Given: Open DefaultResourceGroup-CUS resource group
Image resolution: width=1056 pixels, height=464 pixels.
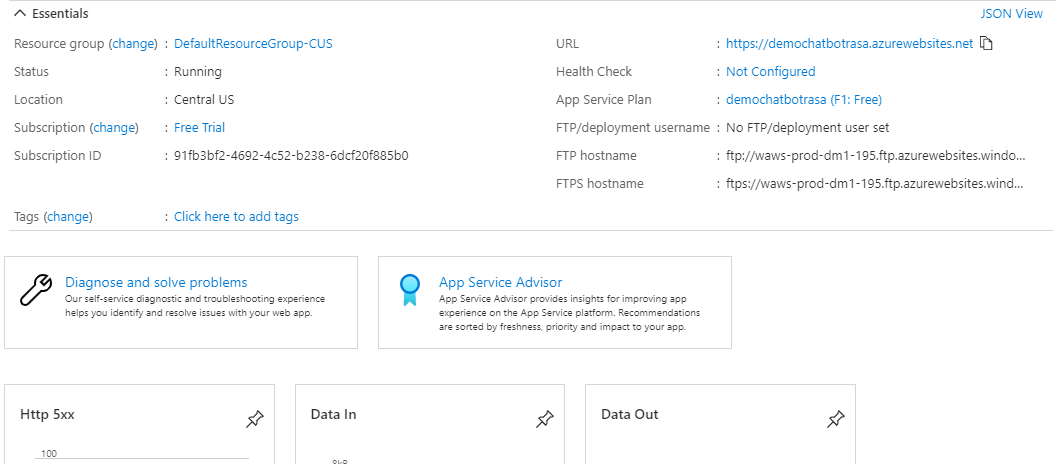Looking at the screenshot, I should click(x=253, y=44).
